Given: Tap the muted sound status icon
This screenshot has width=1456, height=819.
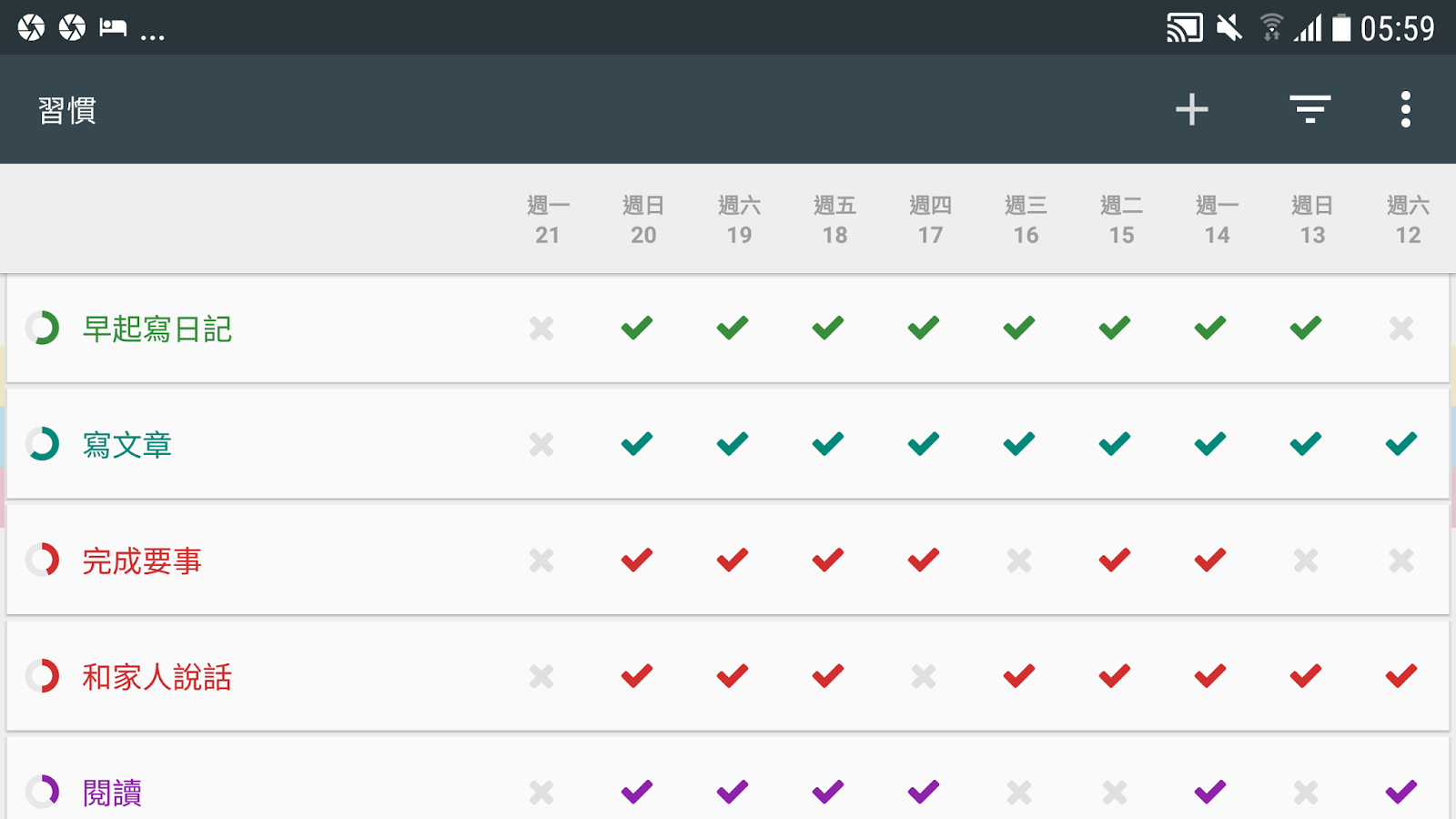Looking at the screenshot, I should click(x=1229, y=28).
